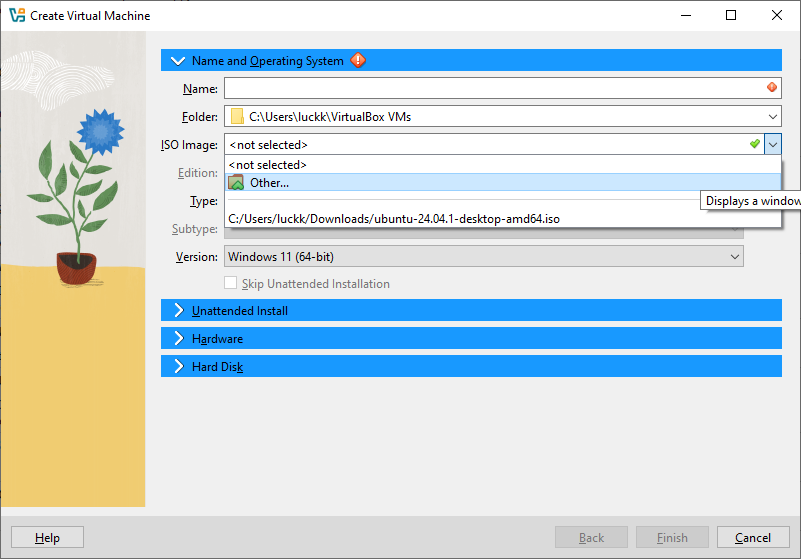Click into the Name text field

tap(490, 88)
